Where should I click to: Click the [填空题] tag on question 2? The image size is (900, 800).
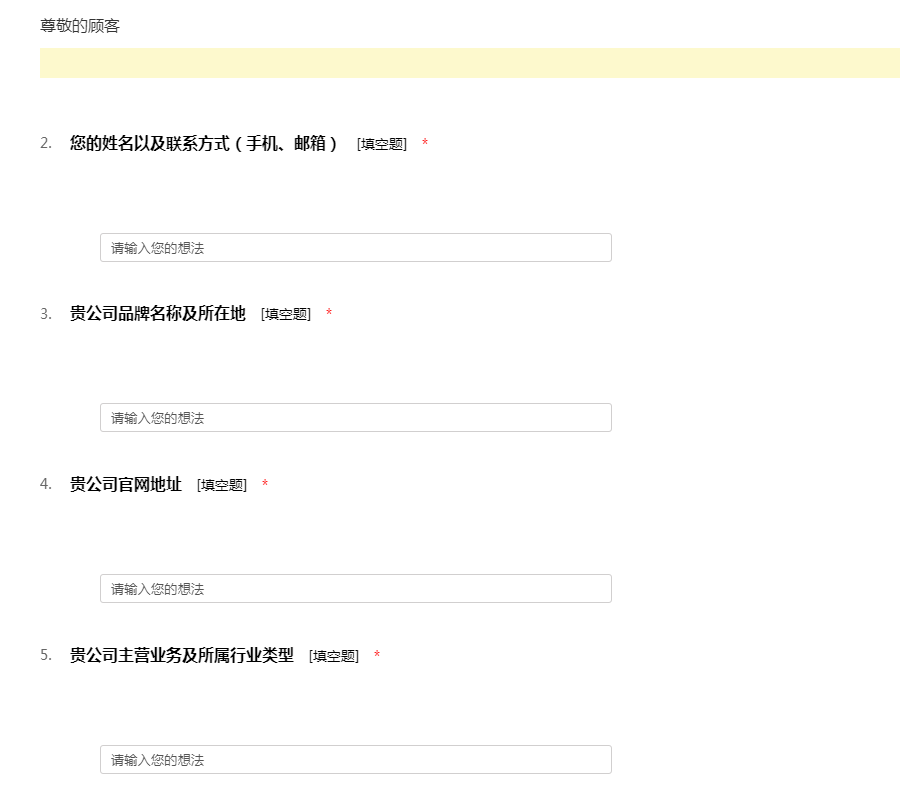[x=381, y=144]
